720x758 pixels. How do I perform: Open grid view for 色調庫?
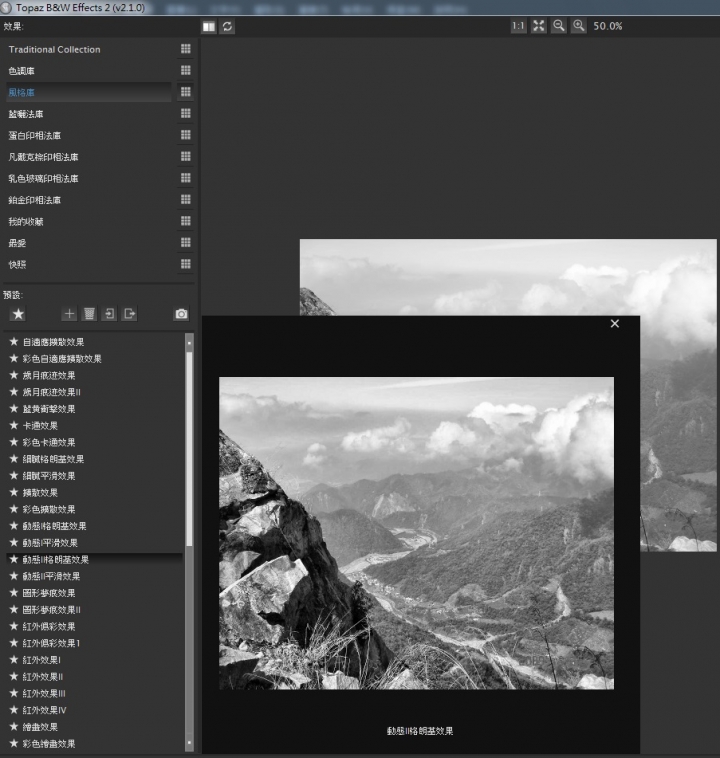[186, 71]
